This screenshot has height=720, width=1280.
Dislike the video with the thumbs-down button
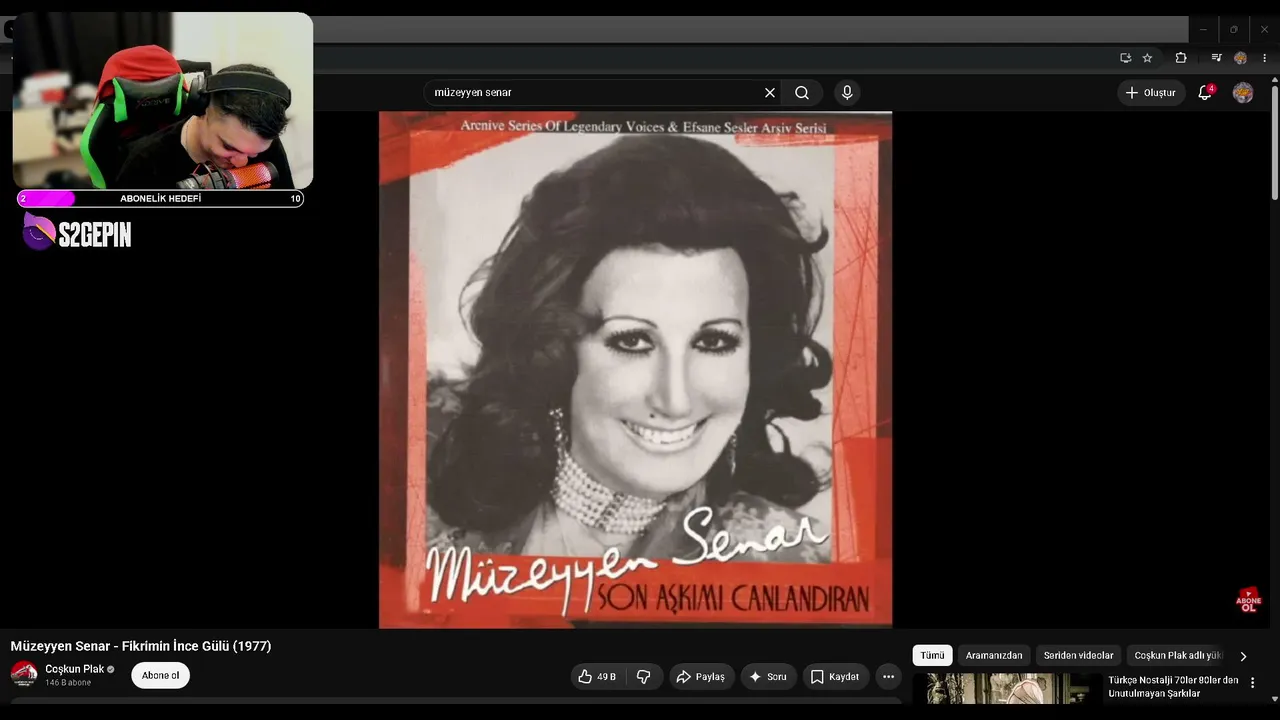pos(644,677)
